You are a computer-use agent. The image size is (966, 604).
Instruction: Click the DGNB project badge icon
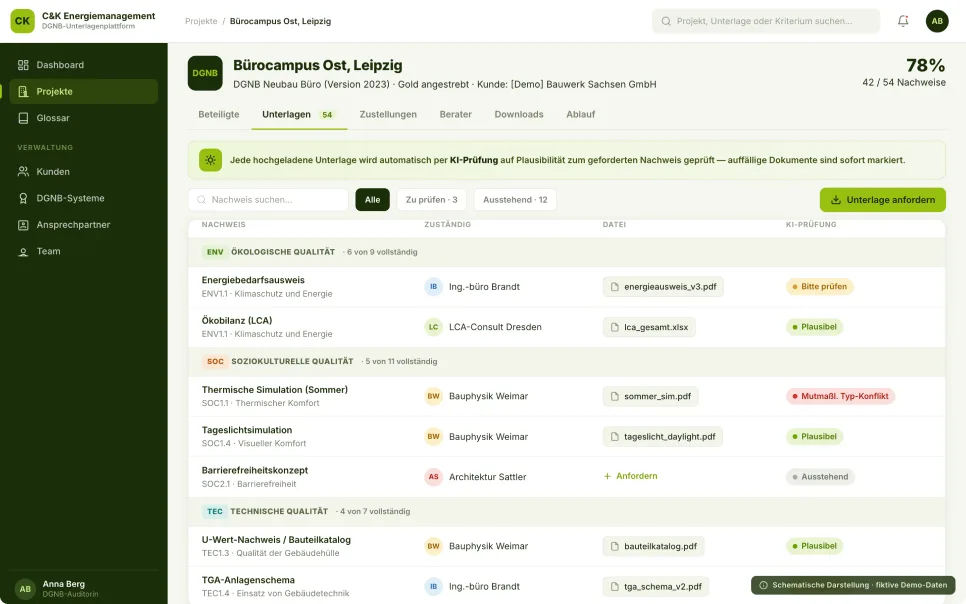[205, 73]
